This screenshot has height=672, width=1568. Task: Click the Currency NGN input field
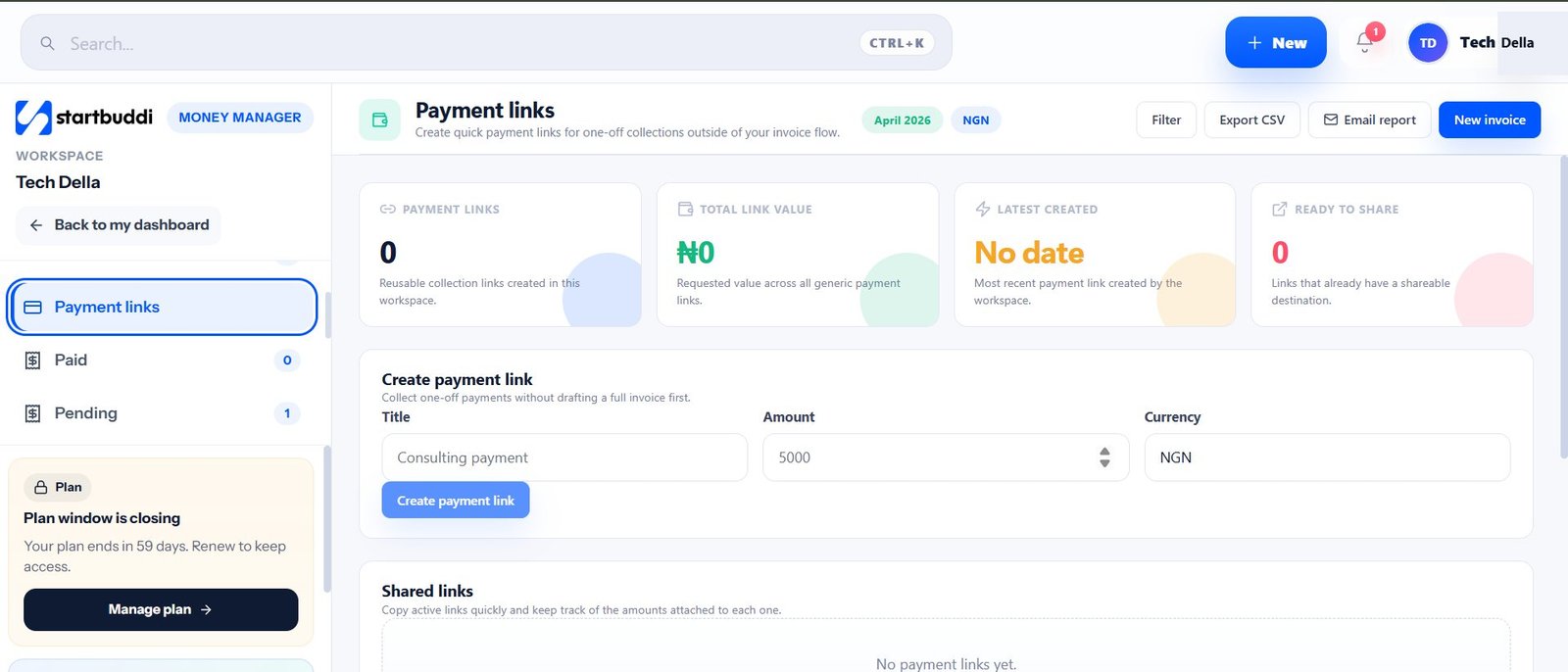tap(1327, 457)
